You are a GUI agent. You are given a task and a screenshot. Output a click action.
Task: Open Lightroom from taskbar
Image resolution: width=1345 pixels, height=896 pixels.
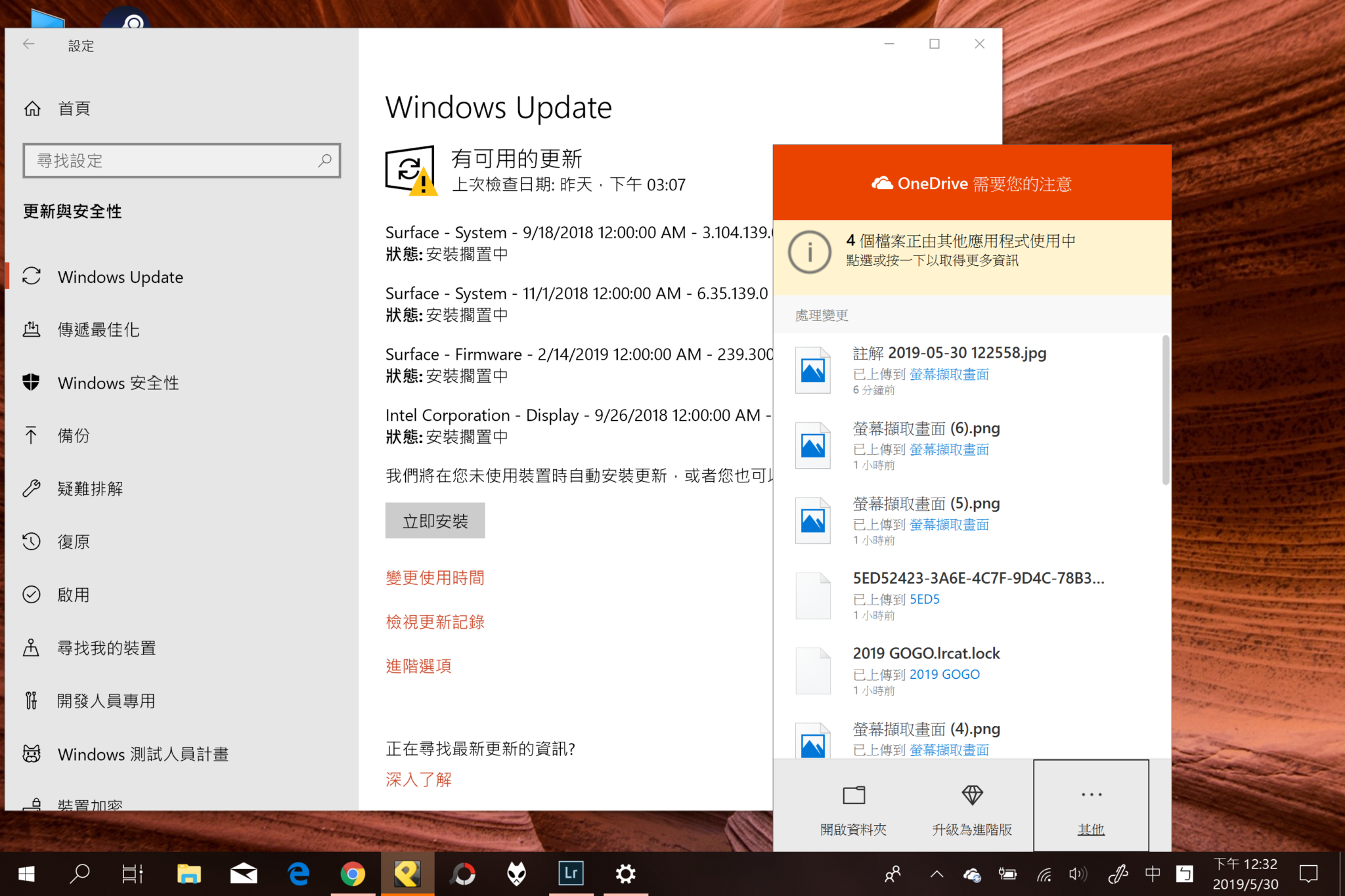[571, 874]
